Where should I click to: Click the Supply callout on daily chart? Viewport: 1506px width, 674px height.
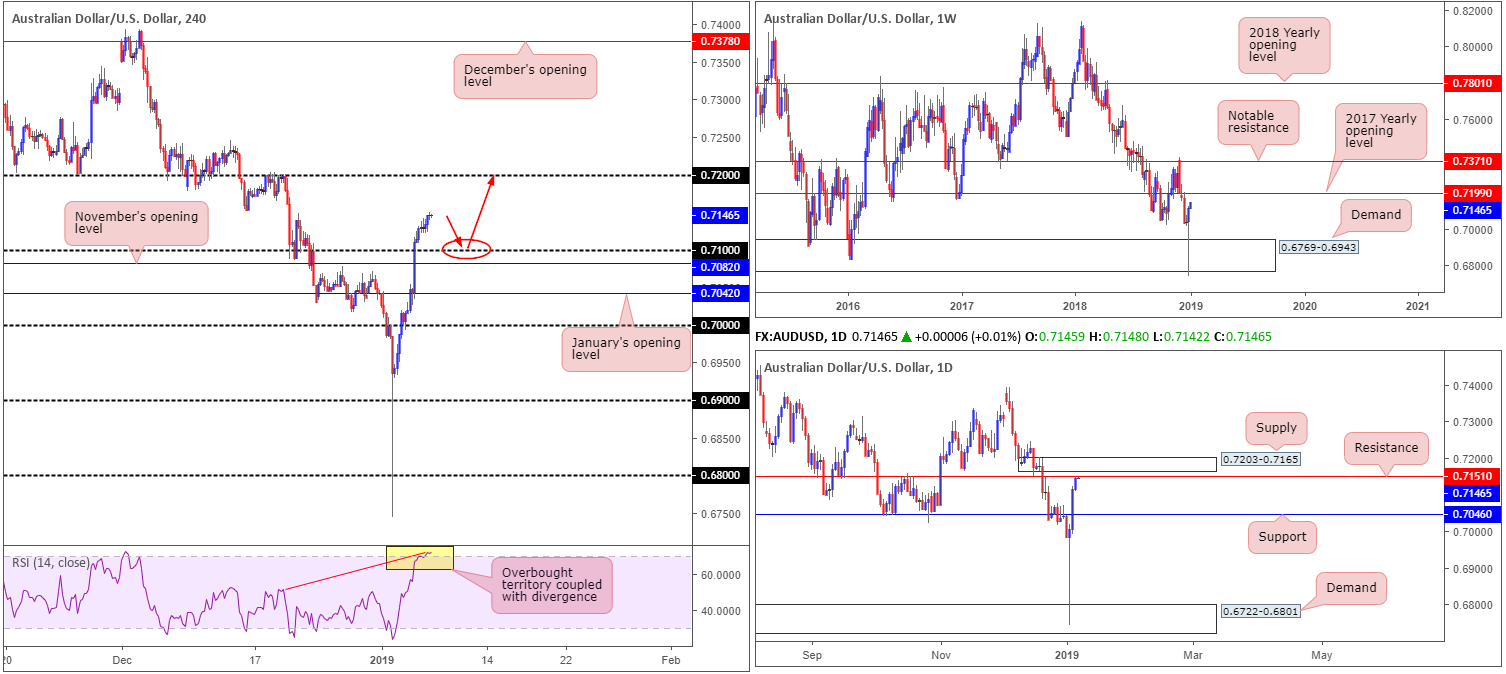(x=1276, y=428)
